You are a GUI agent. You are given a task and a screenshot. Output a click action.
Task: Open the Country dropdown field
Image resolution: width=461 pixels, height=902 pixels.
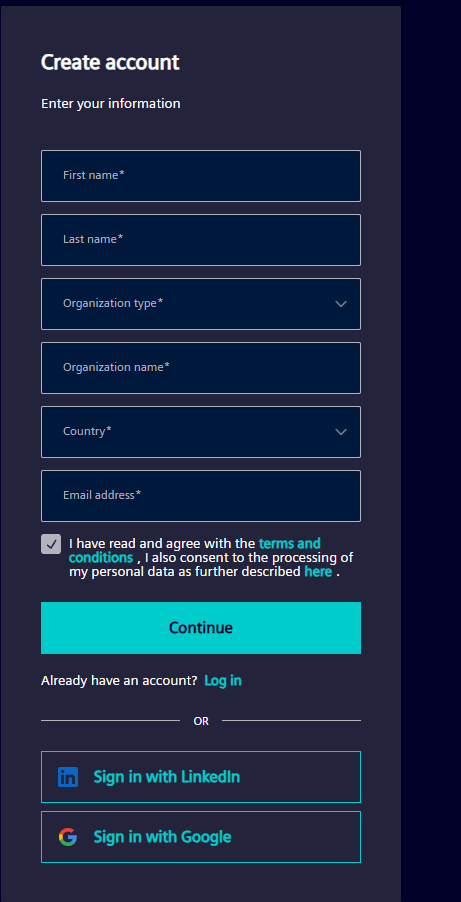201,432
